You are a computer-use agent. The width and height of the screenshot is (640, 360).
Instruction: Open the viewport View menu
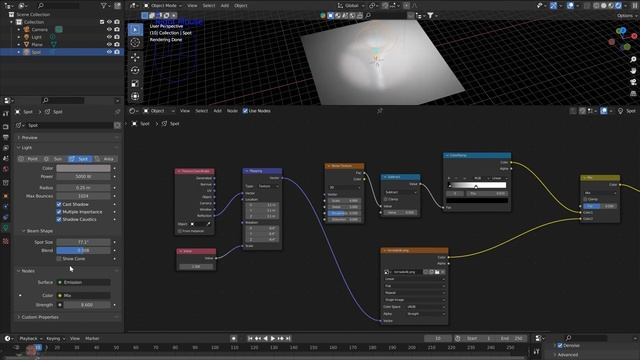point(192,6)
